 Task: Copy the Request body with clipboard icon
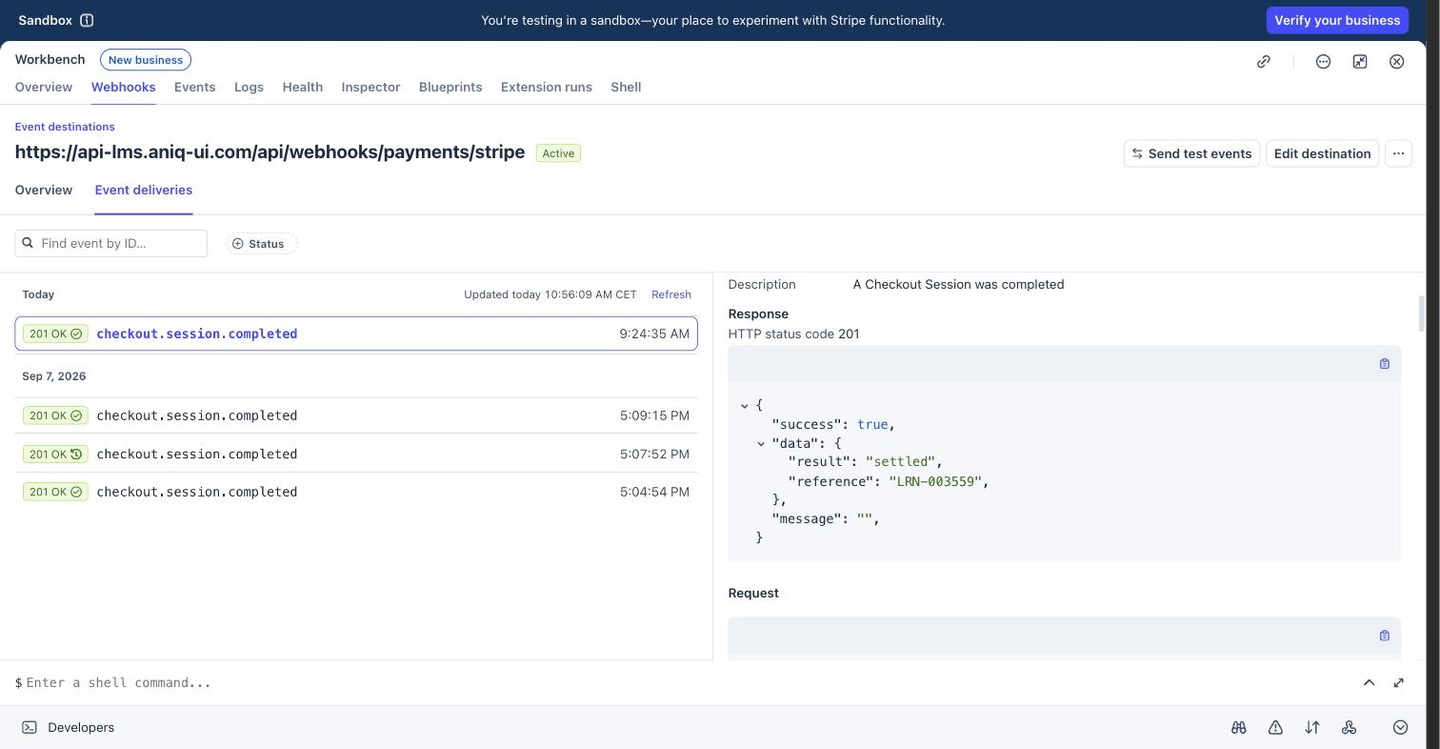tap(1384, 635)
